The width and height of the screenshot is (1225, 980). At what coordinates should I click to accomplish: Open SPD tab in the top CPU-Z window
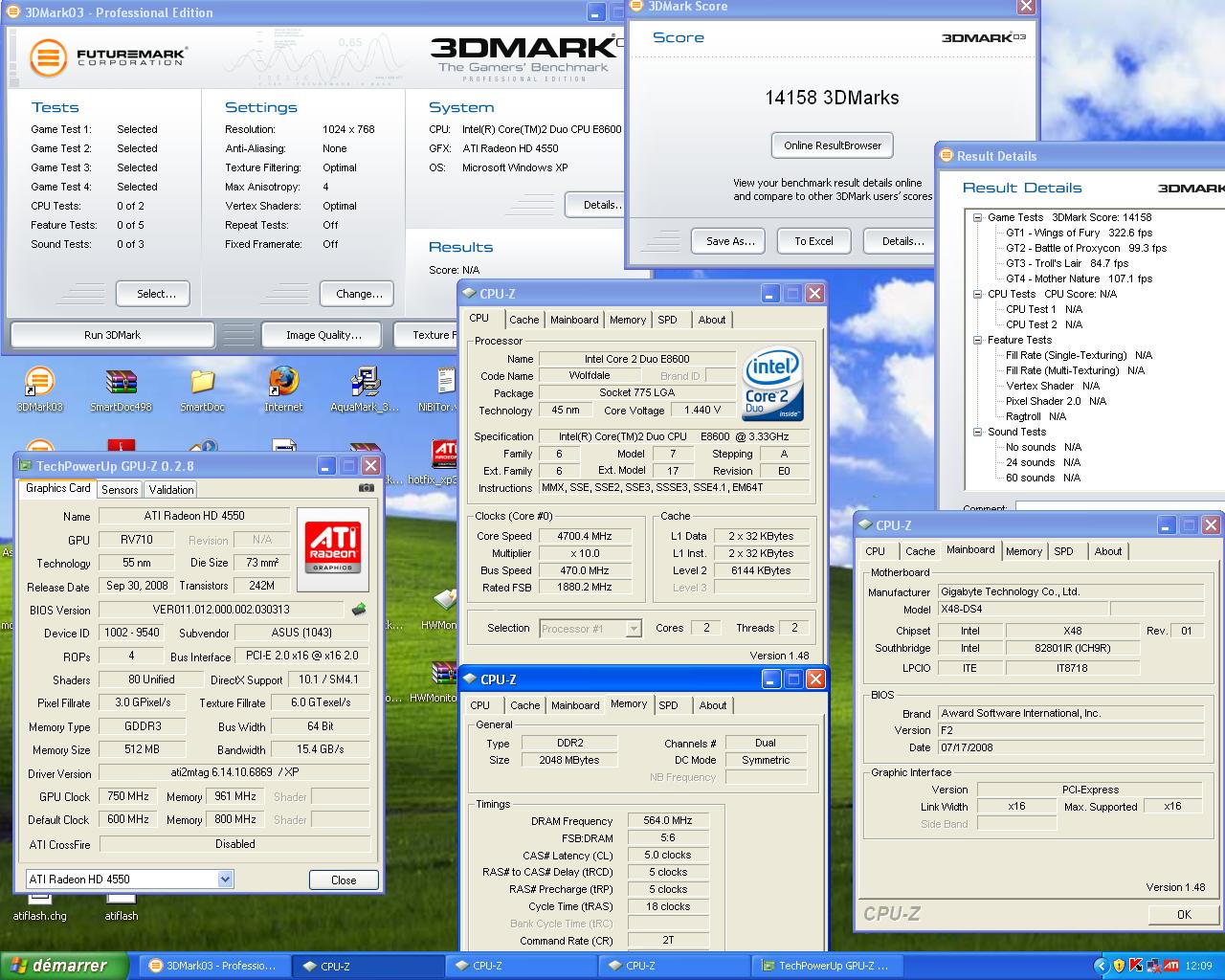coord(667,320)
